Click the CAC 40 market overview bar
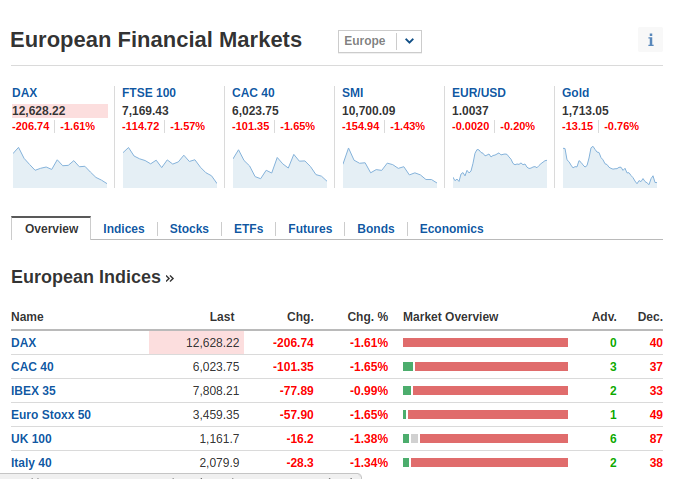Image resolution: width=679 pixels, height=479 pixels. pyautogui.click(x=485, y=367)
